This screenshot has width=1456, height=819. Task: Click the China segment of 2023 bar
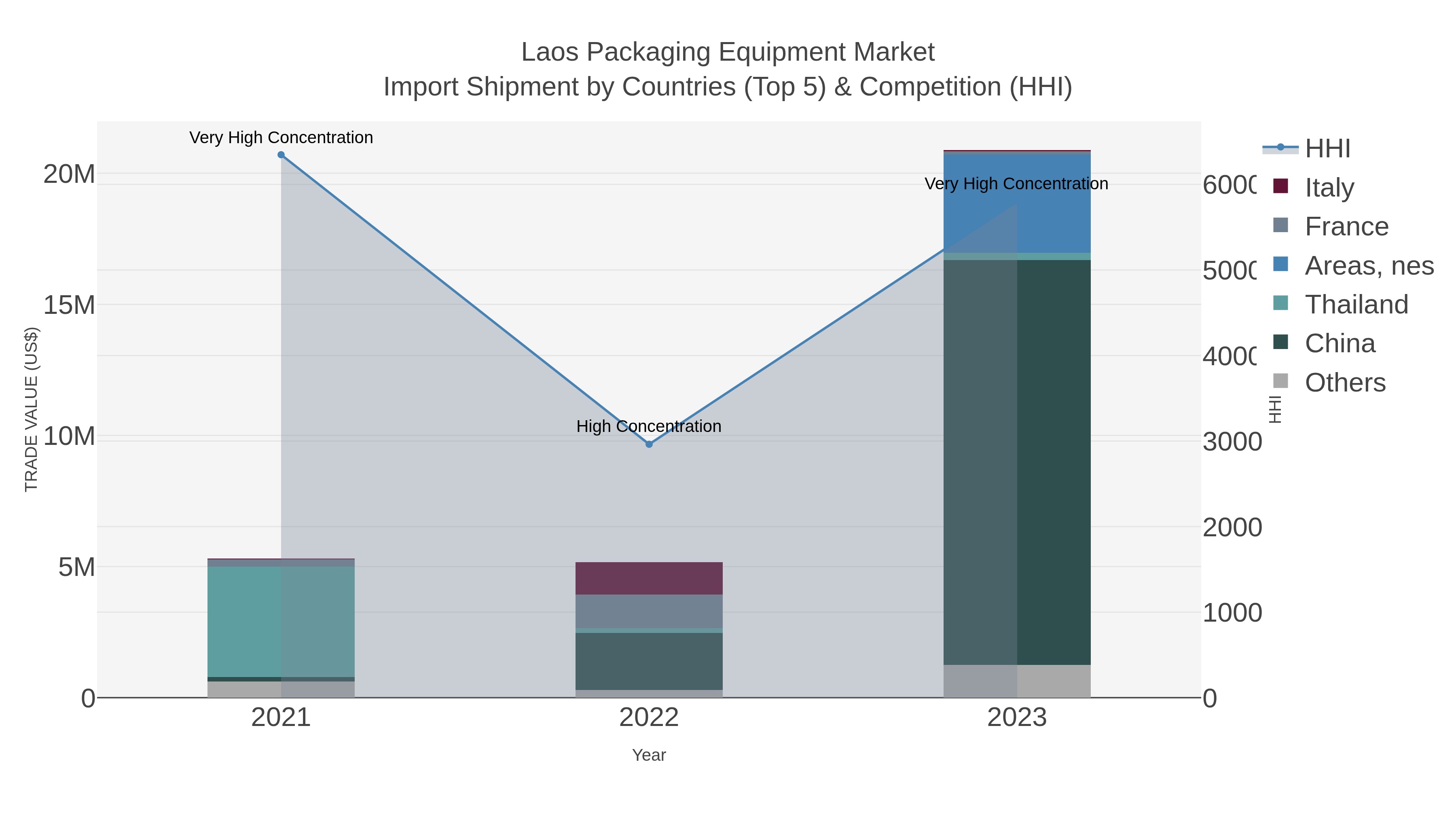(1017, 462)
